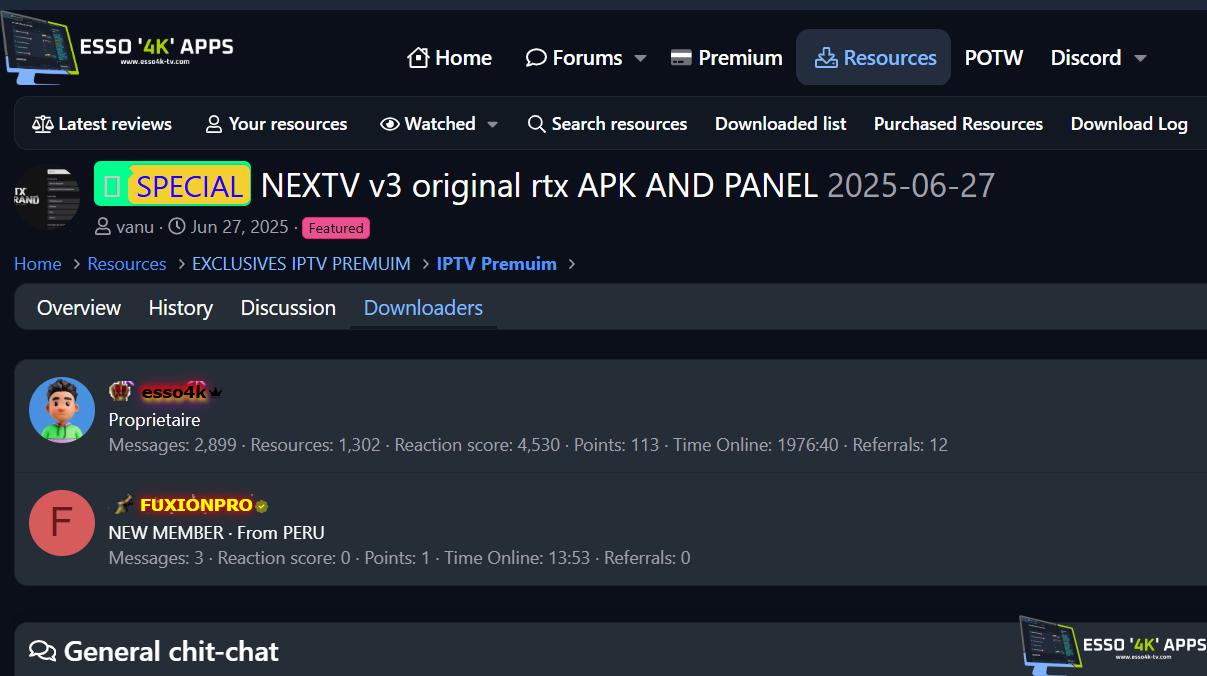Click the Resources download tray icon
Viewport: 1207px width, 676px height.
pos(826,58)
